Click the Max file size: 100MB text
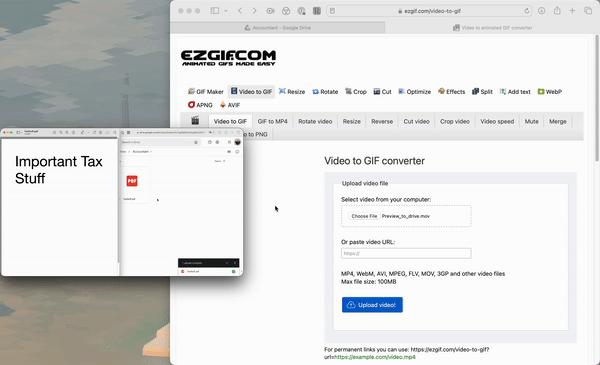Viewport: 600px width, 365px height. pos(368,282)
